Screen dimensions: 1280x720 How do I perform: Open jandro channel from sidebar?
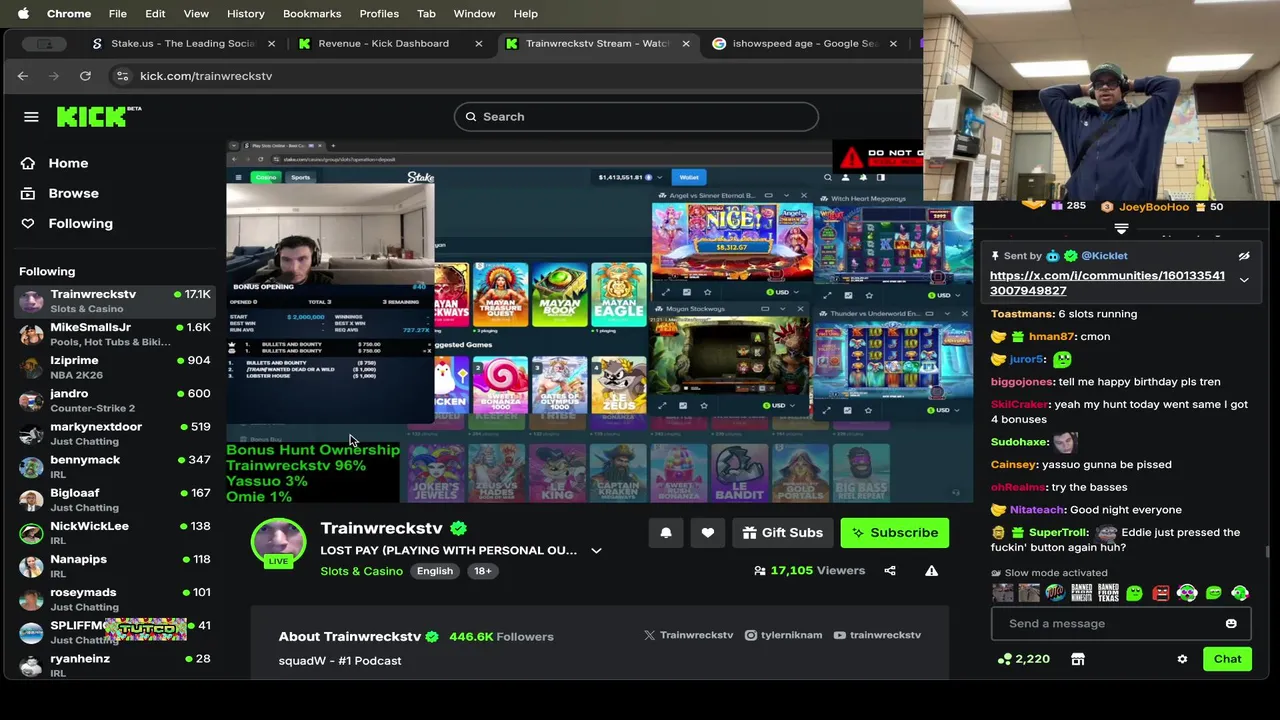114,400
